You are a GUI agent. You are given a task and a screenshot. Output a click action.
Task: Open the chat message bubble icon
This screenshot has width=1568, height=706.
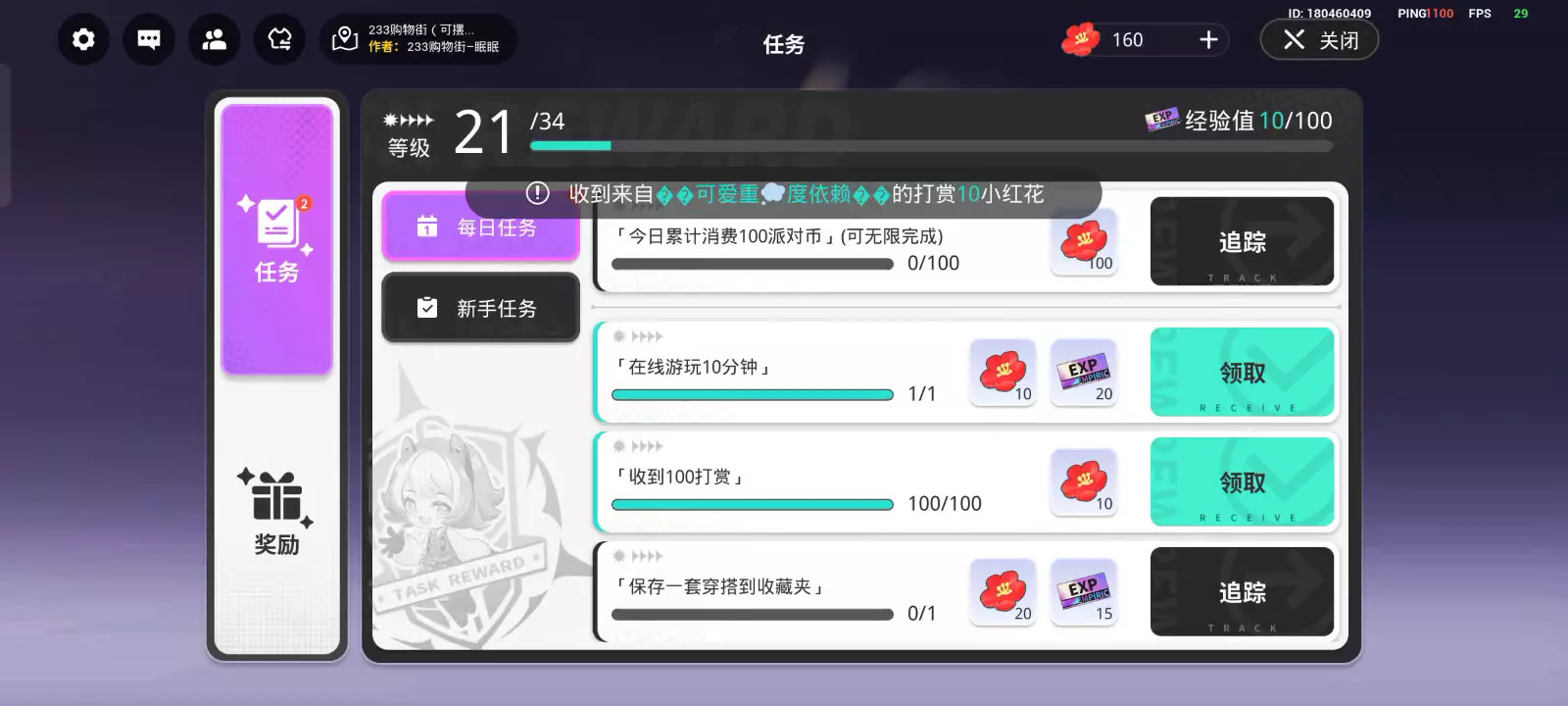pos(149,39)
